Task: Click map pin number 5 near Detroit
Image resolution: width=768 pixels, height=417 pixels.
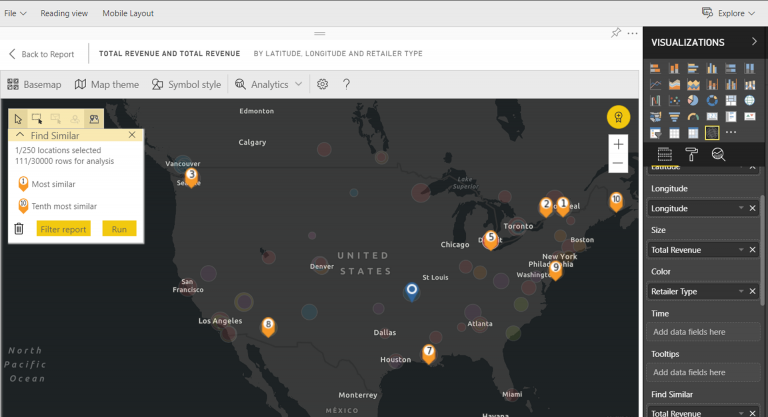Action: pos(491,240)
